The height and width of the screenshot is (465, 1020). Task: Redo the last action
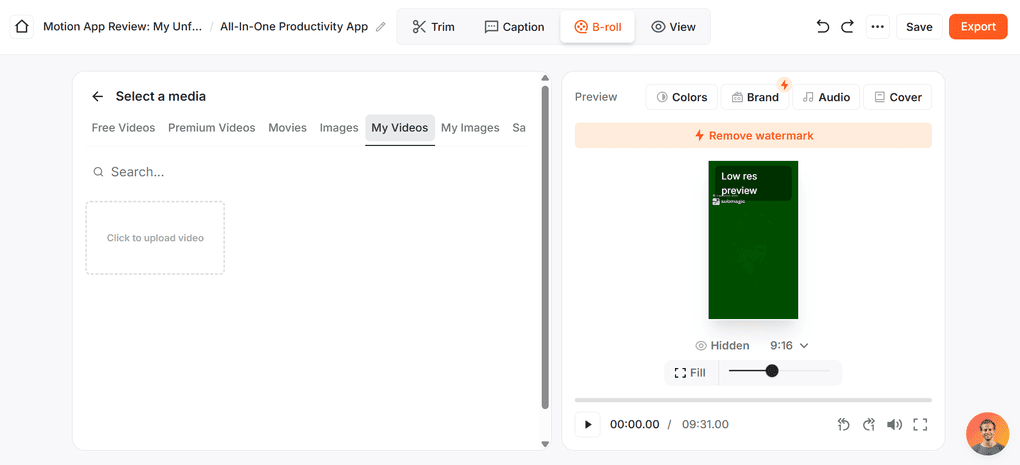847,27
